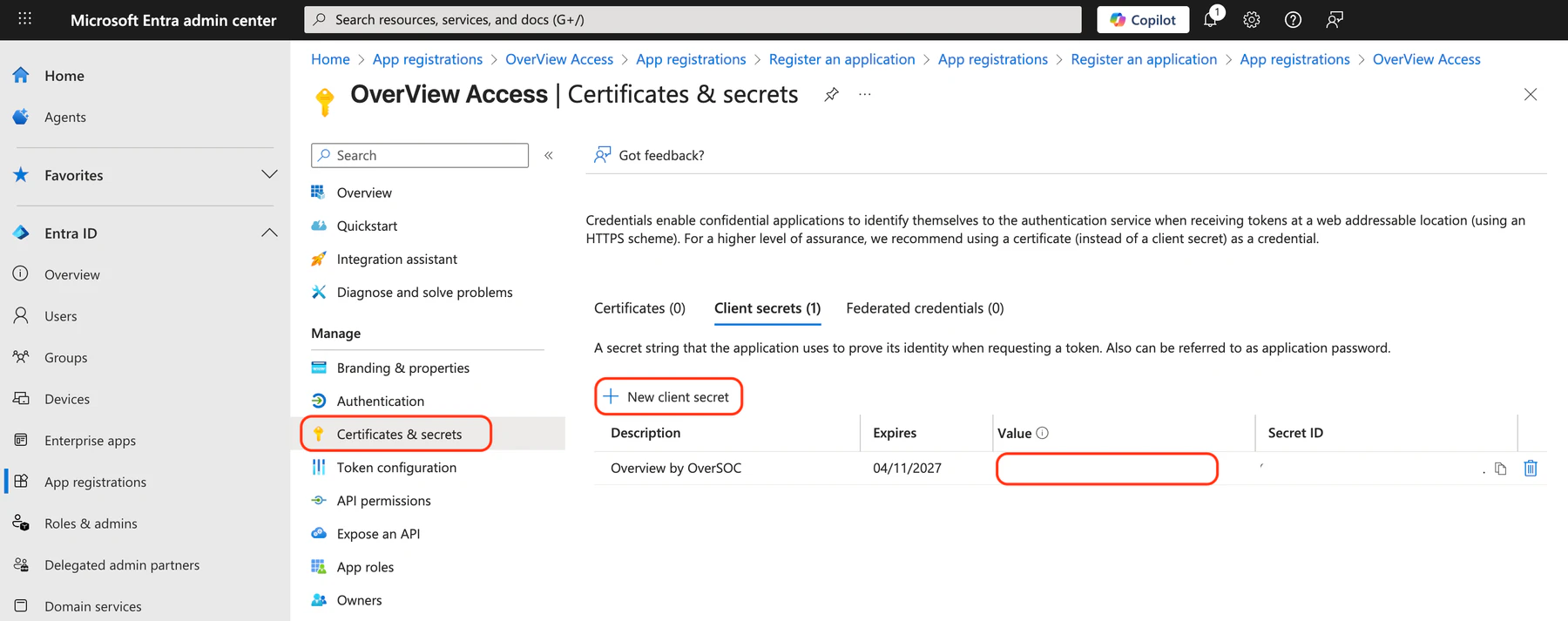Click the first Register an application breadcrumb
1568x621 pixels.
point(841,59)
